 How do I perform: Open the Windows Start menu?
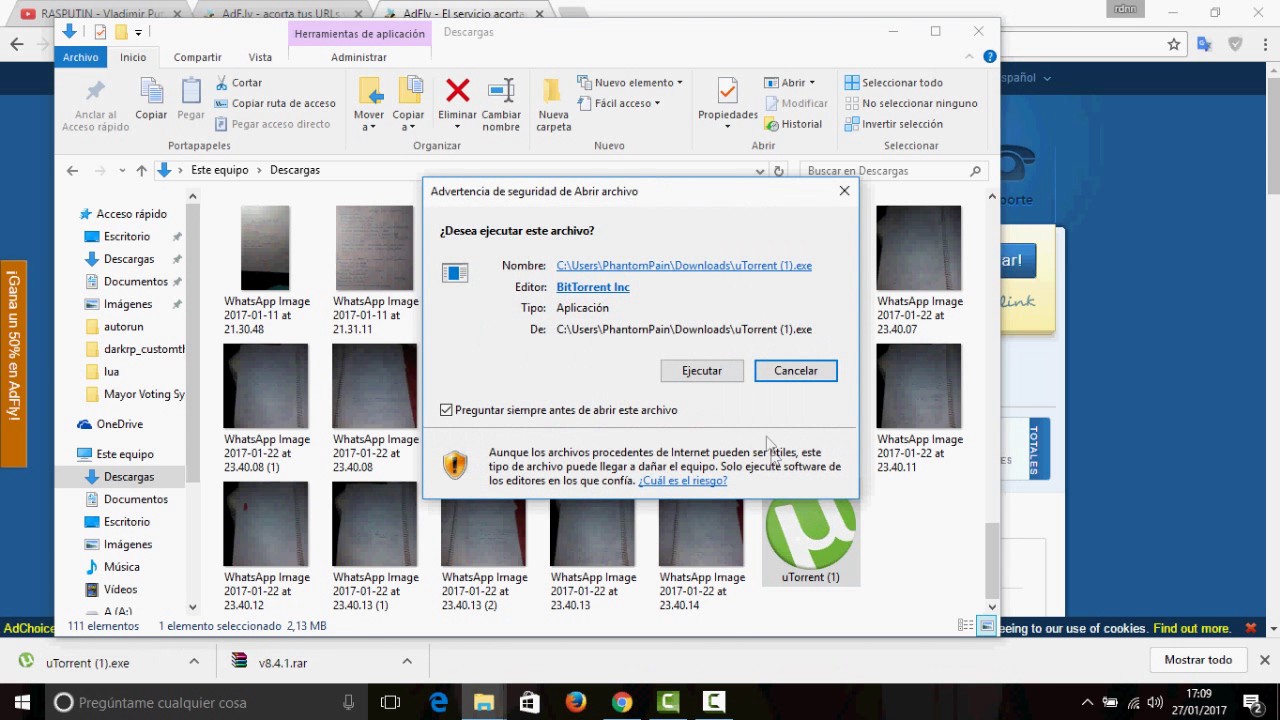click(22, 702)
